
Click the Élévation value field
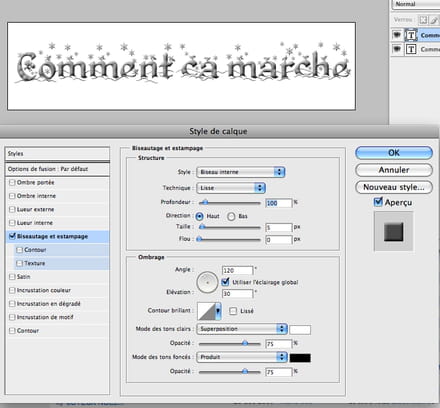point(238,294)
